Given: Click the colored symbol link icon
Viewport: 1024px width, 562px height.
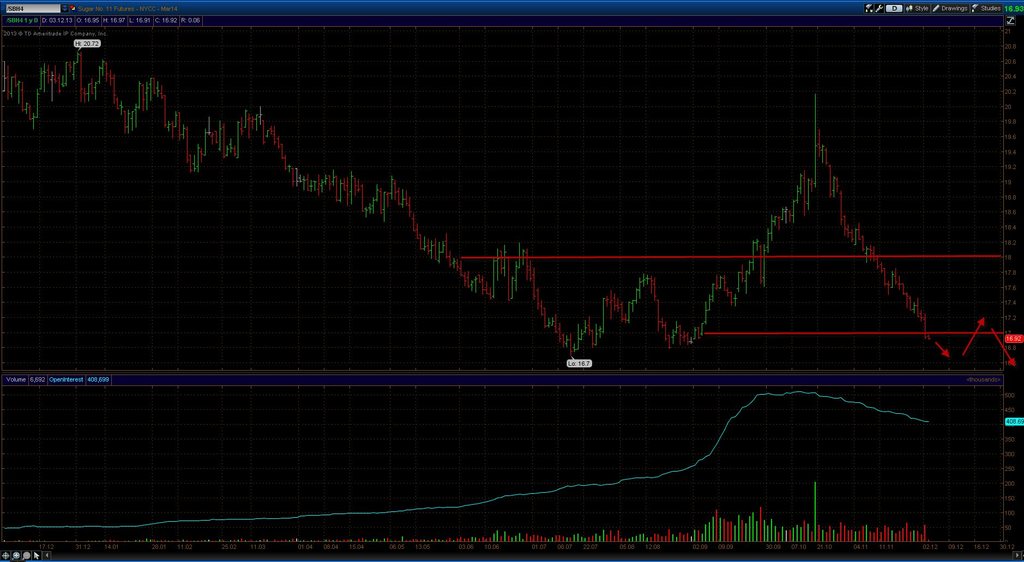Looking at the screenshot, I should pos(72,8).
